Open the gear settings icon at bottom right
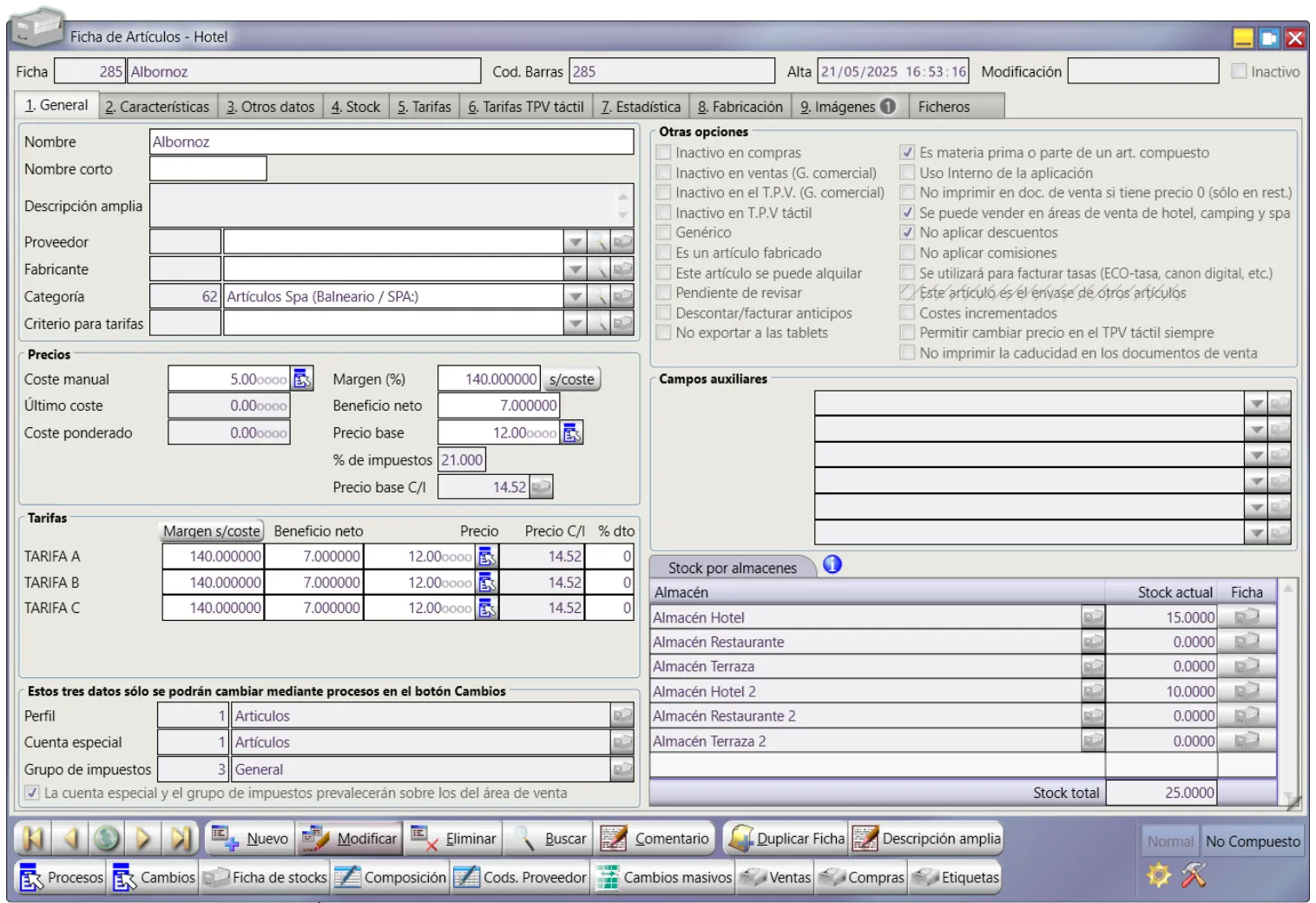The height and width of the screenshot is (903, 1316). [1159, 875]
